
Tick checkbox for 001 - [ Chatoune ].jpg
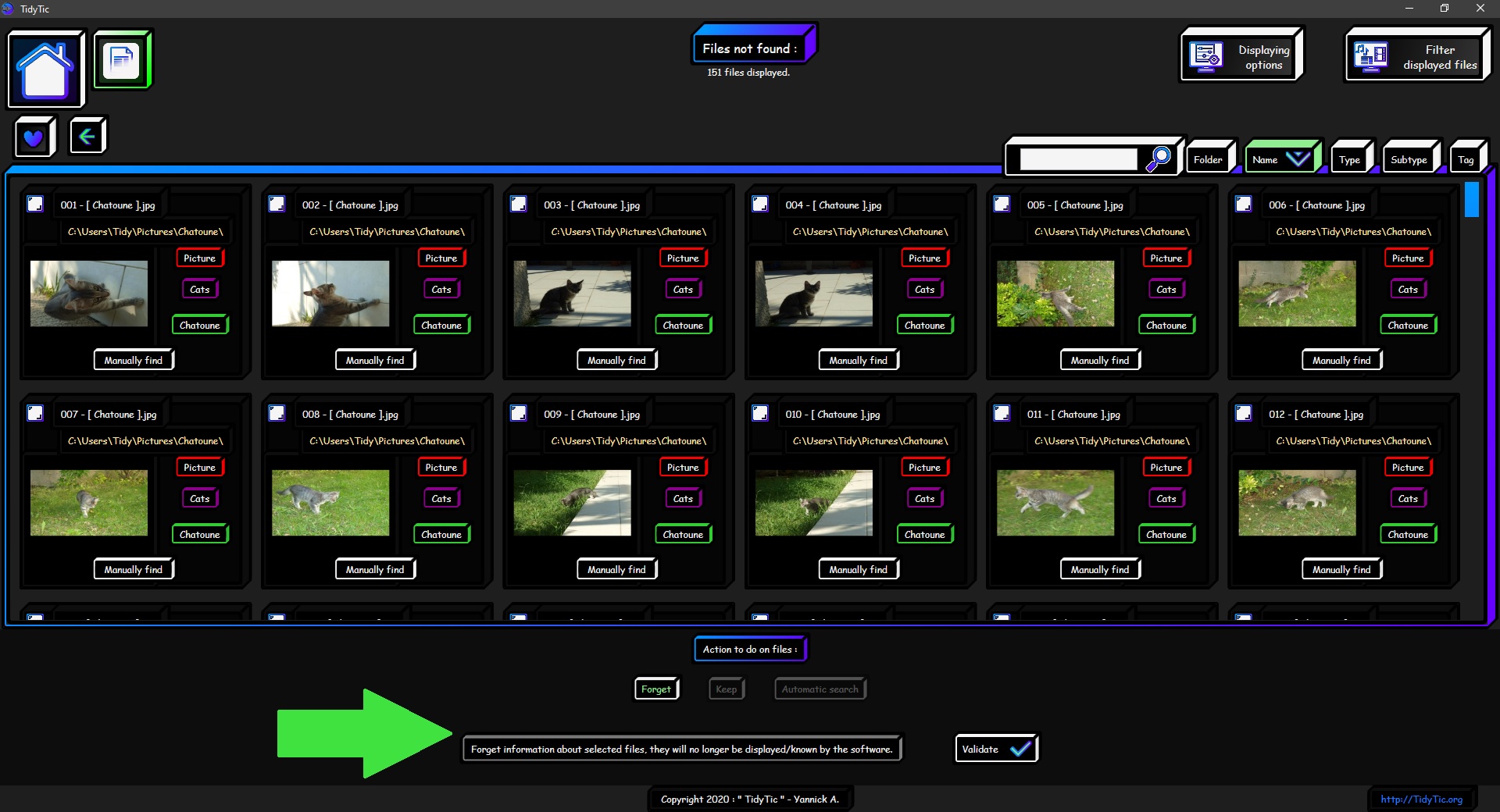(x=35, y=204)
